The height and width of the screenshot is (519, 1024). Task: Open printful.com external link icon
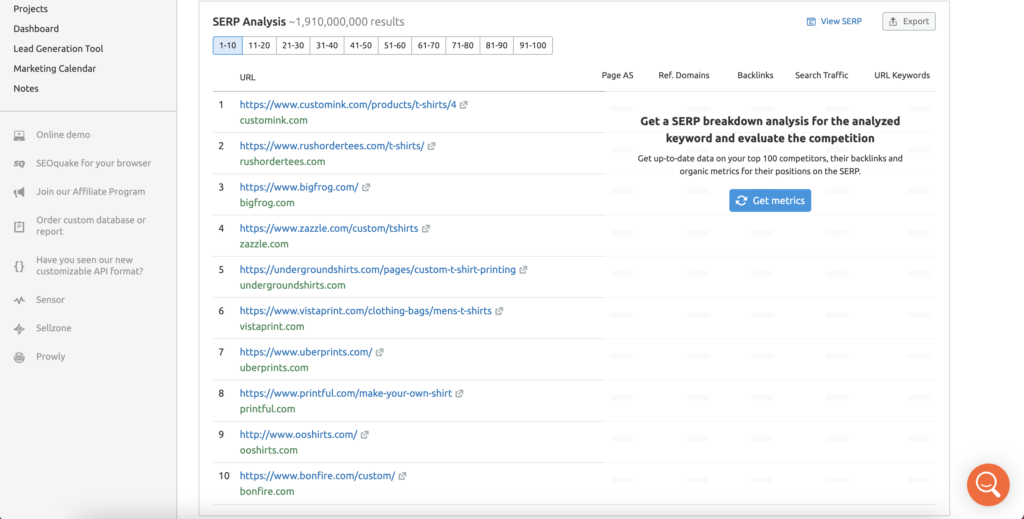459,394
